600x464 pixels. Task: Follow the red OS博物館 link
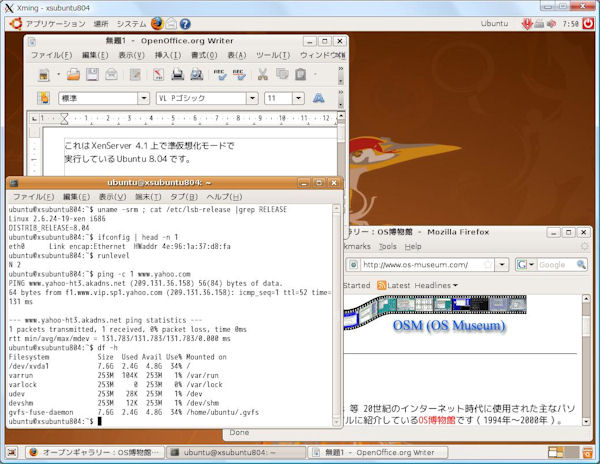pos(437,420)
